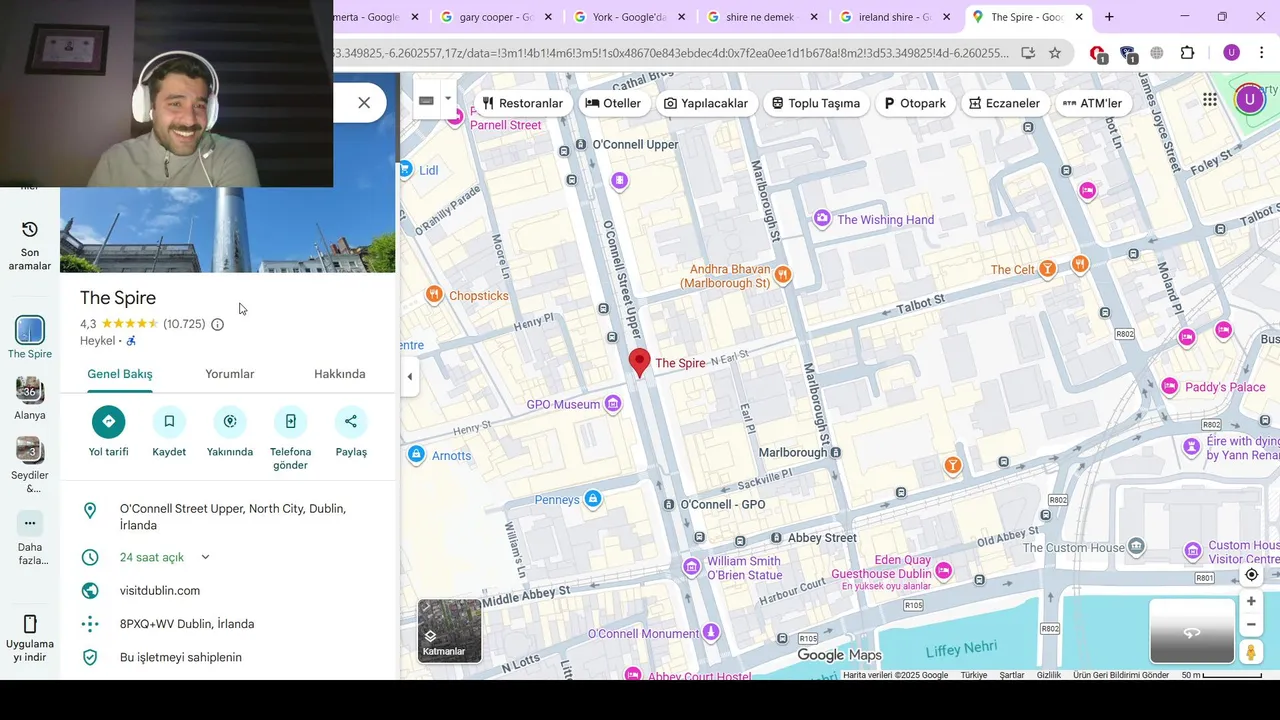Click the Penneys shopping map marker
1280x720 pixels.
point(593,499)
